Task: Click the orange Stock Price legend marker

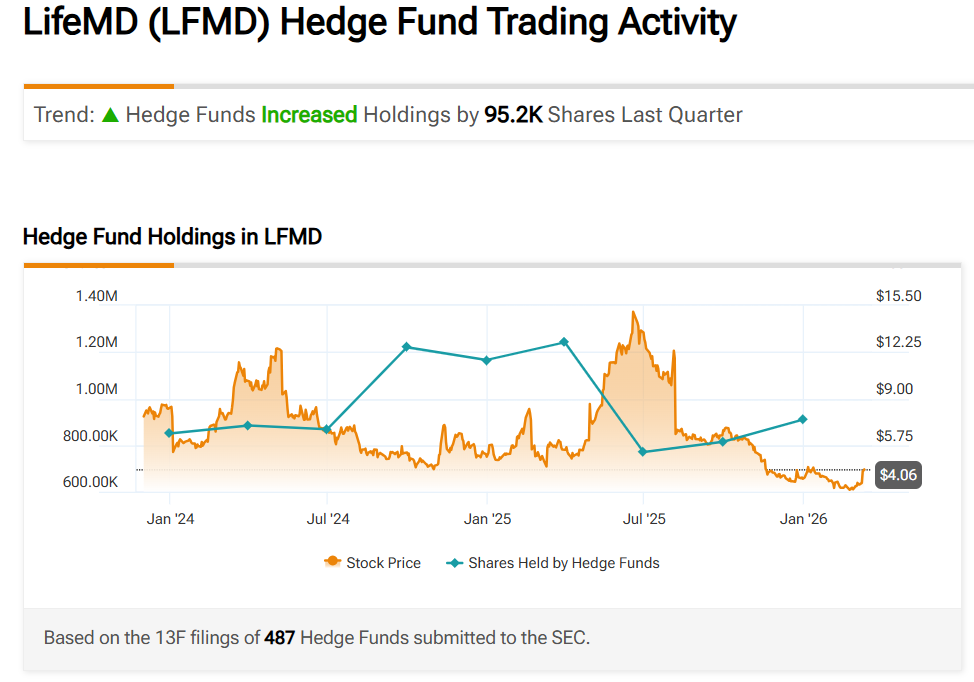Action: point(332,562)
